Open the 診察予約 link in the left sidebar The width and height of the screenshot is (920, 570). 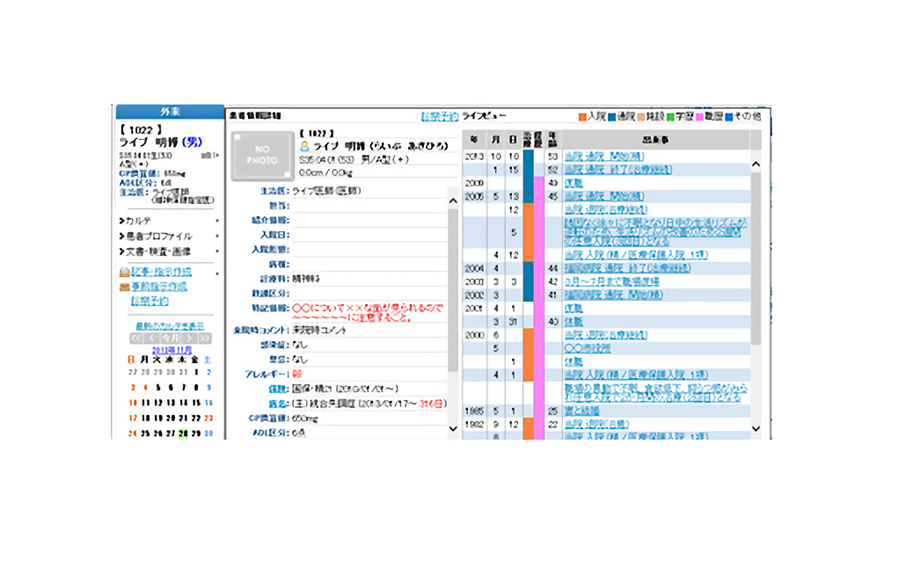click(x=149, y=300)
